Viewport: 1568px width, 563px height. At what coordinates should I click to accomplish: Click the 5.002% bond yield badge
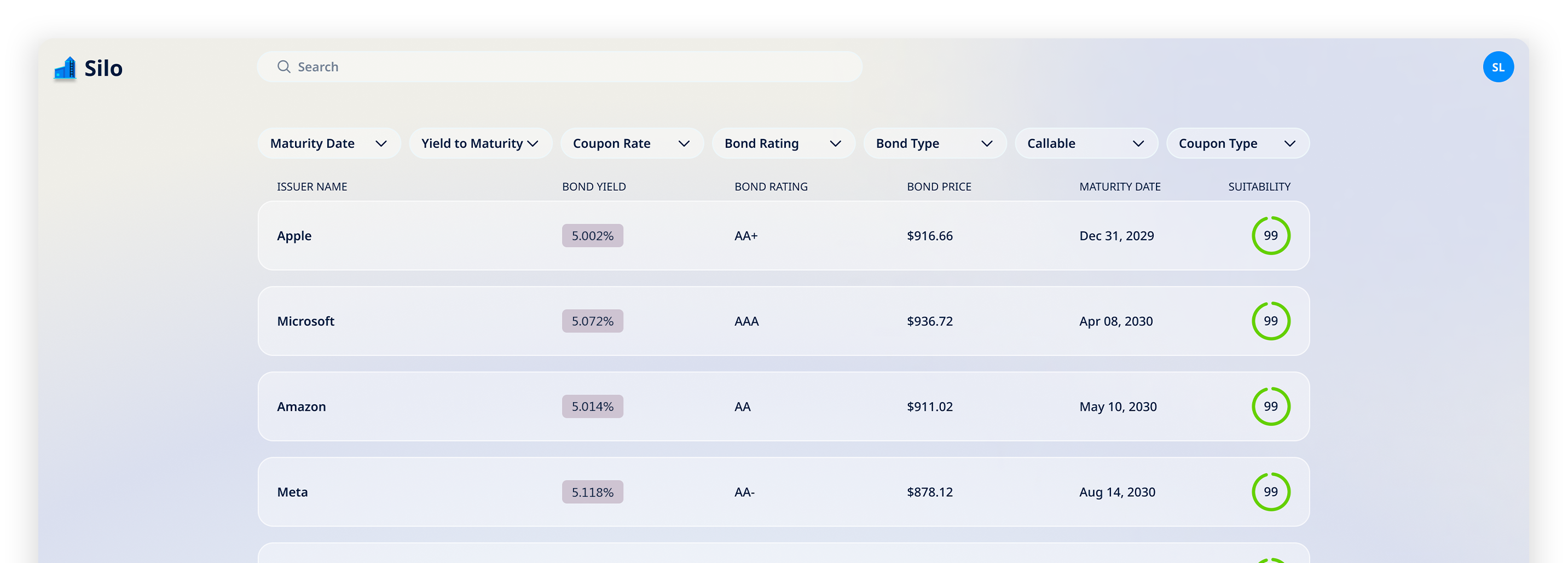pyautogui.click(x=592, y=236)
